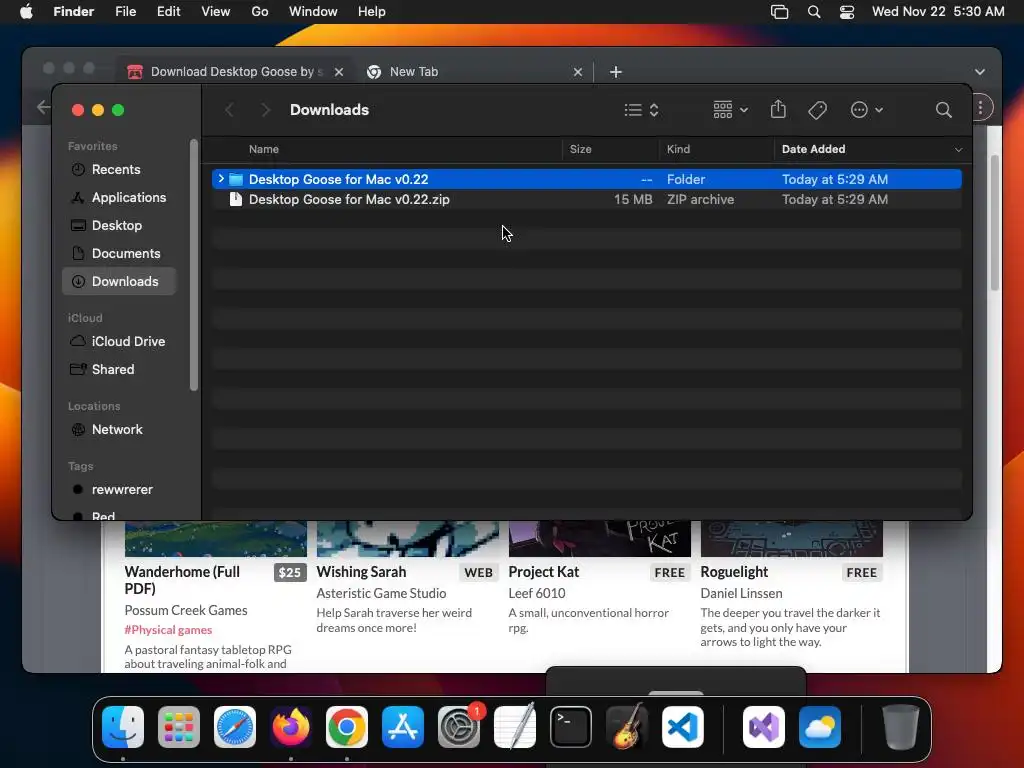This screenshot has height=768, width=1024.
Task: Open the Help menu in the menu bar
Action: click(372, 12)
